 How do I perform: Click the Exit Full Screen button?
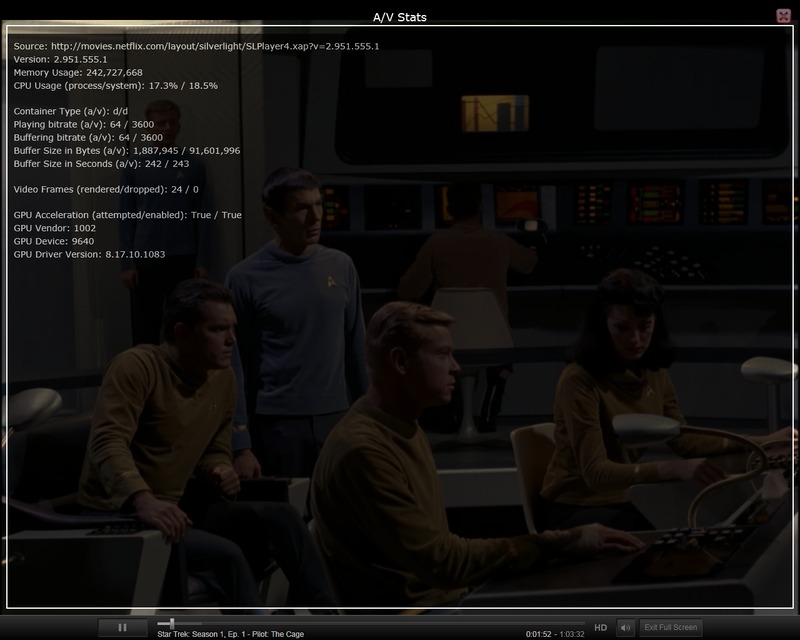coord(670,627)
